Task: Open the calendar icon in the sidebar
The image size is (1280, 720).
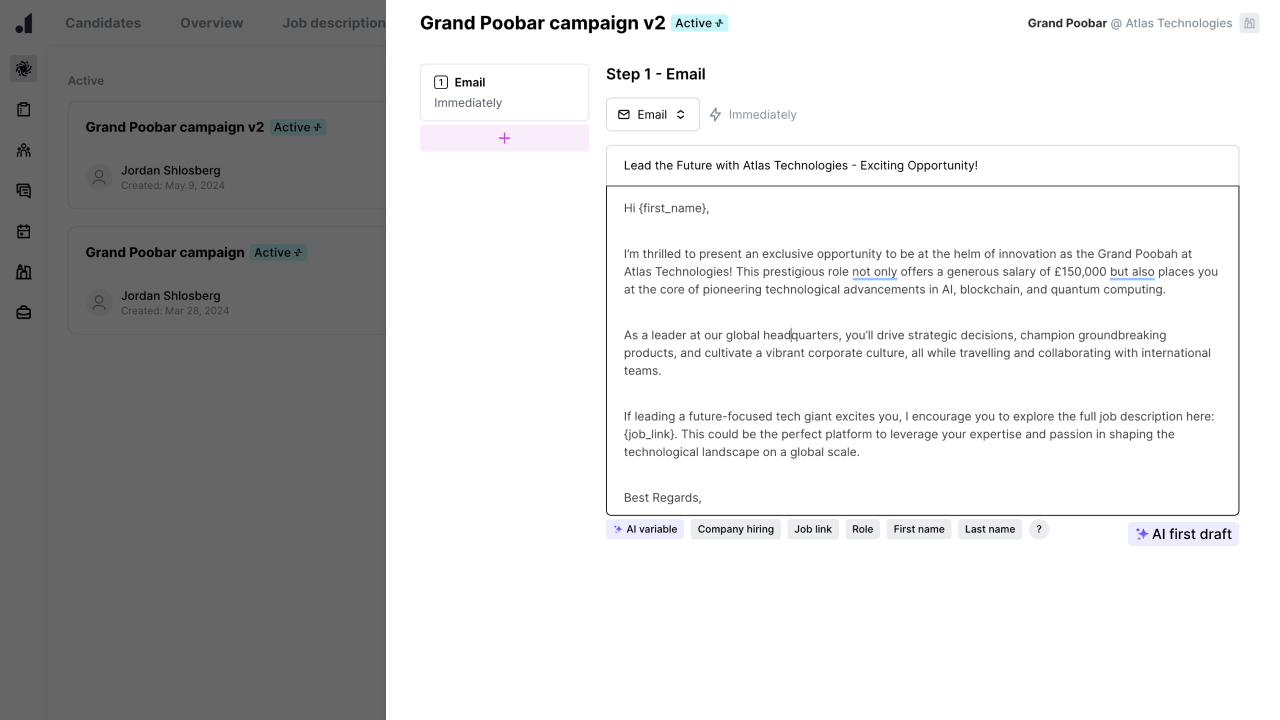Action: [x=22, y=231]
